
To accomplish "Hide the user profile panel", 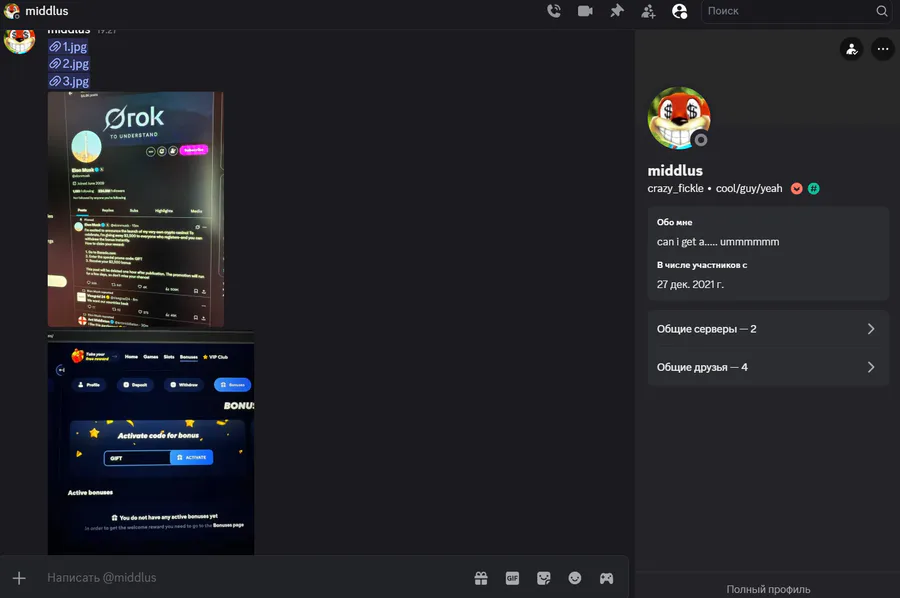I will 680,11.
